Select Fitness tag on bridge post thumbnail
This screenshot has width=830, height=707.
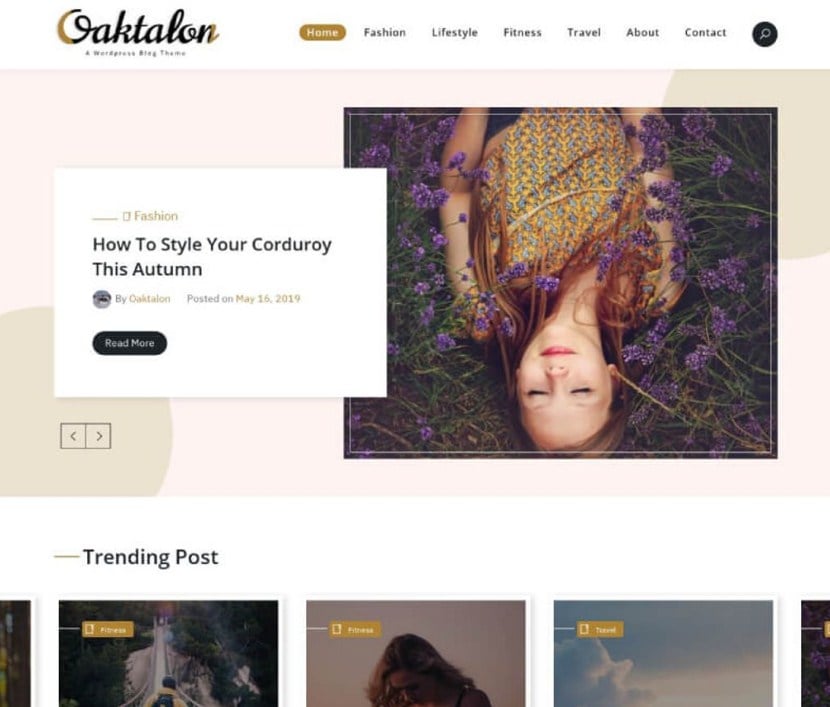pos(107,629)
